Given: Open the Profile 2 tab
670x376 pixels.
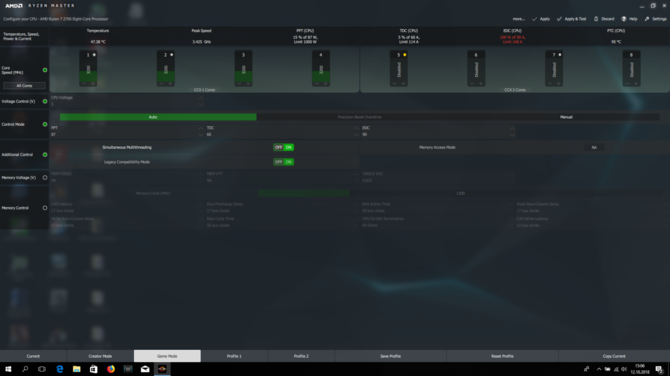Looking at the screenshot, I should [301, 356].
